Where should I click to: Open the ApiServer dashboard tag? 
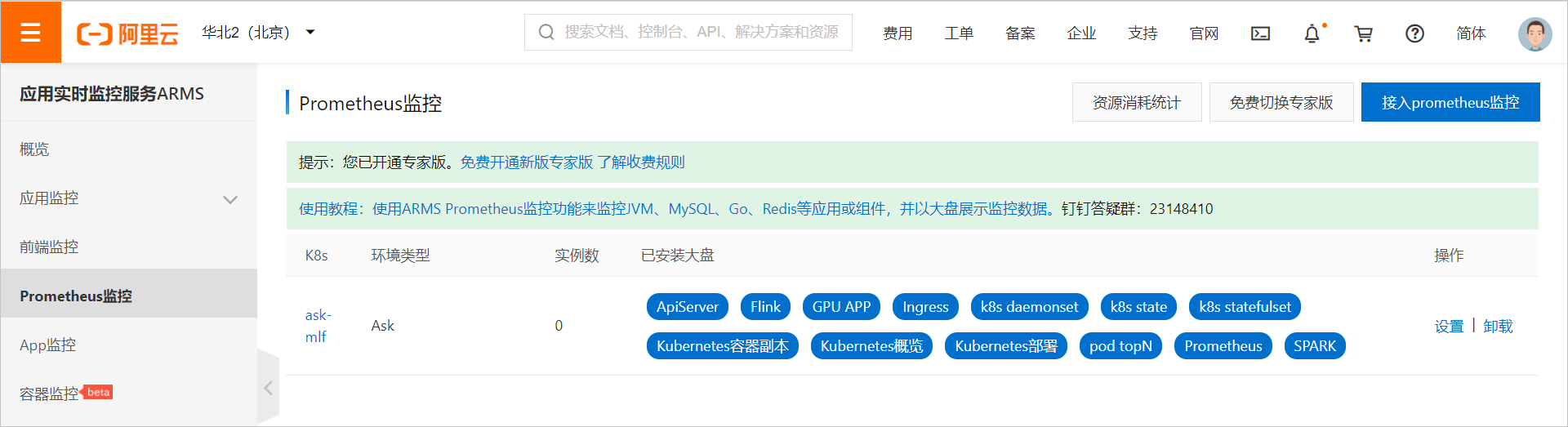688,307
